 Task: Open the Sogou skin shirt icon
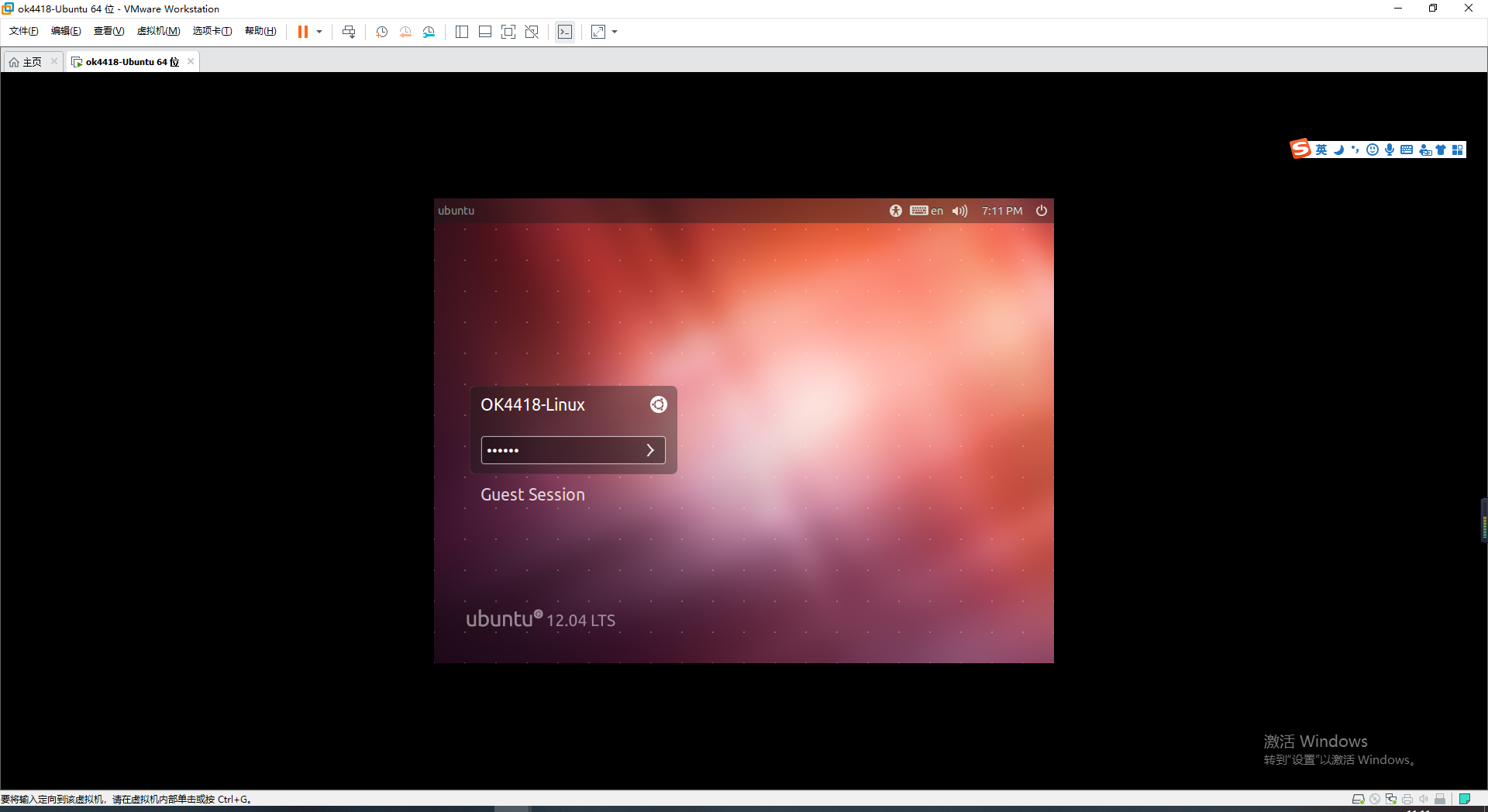[x=1441, y=150]
